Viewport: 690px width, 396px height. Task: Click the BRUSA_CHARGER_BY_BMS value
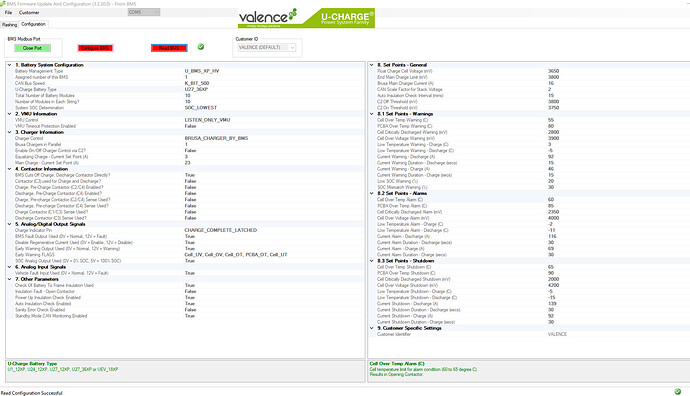[x=216, y=138]
